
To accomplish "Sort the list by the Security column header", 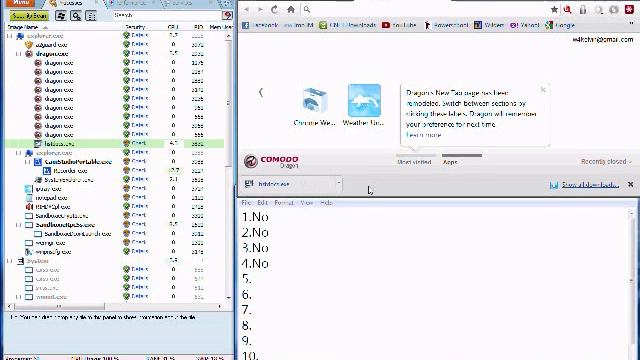I will [x=136, y=27].
